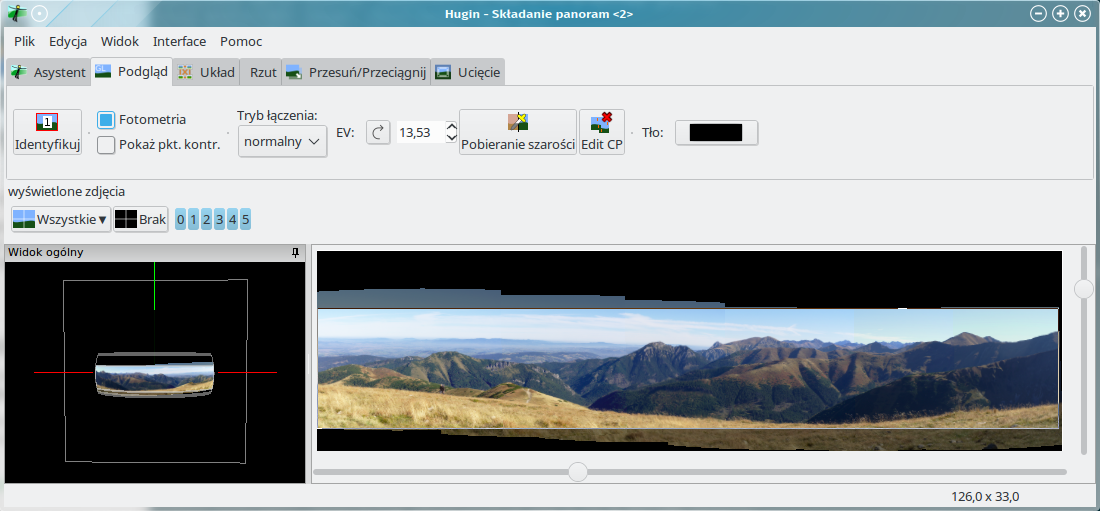Viewport: 1100px width, 511px height.
Task: Open the Edycja menu
Action: 68,41
